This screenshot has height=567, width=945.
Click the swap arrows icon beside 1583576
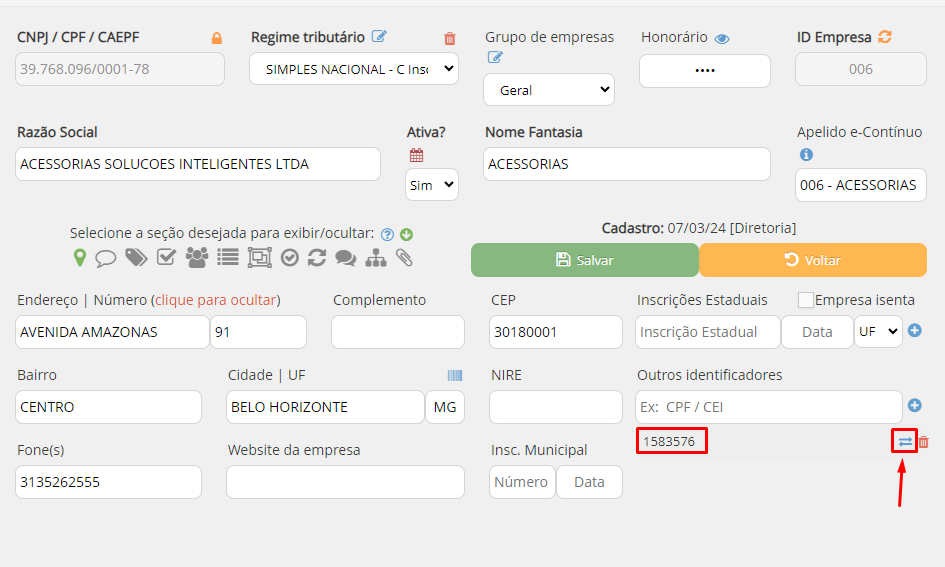pyautogui.click(x=905, y=441)
